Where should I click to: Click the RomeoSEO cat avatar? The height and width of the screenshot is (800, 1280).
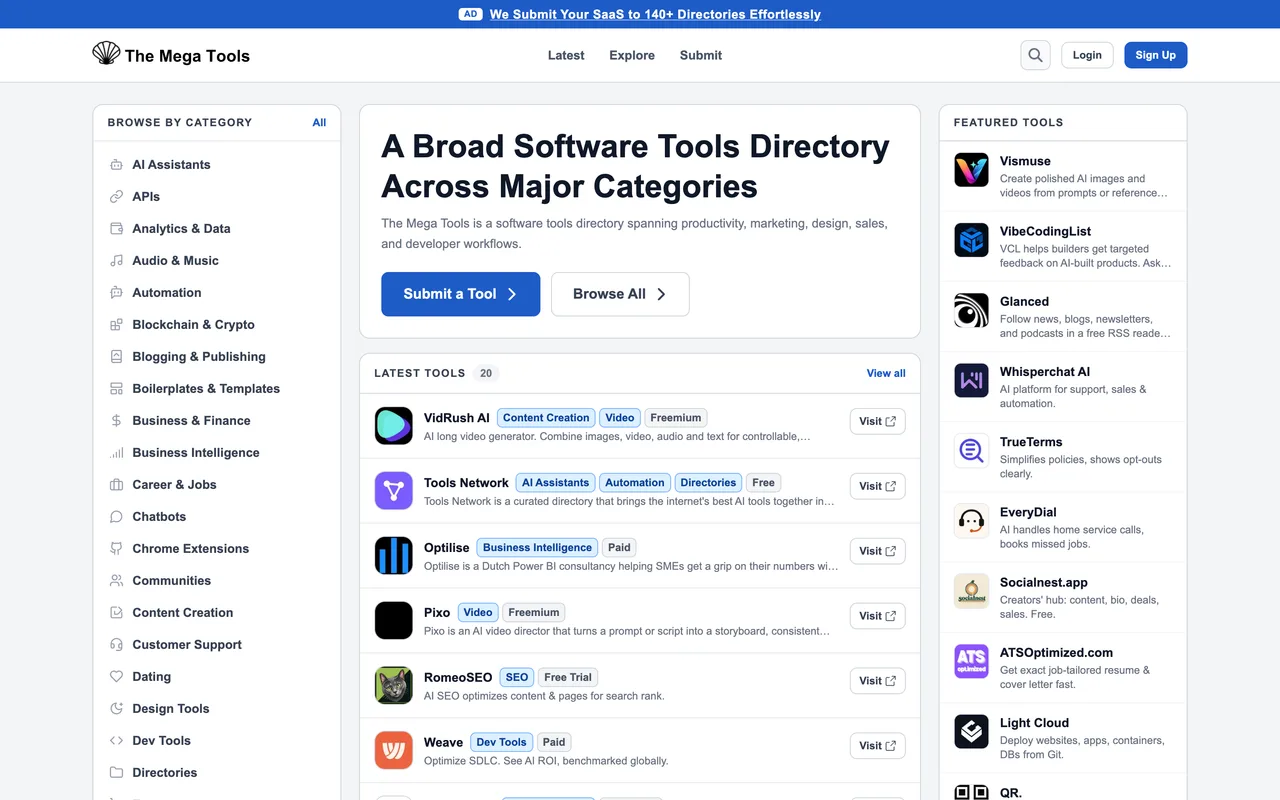tap(394, 686)
